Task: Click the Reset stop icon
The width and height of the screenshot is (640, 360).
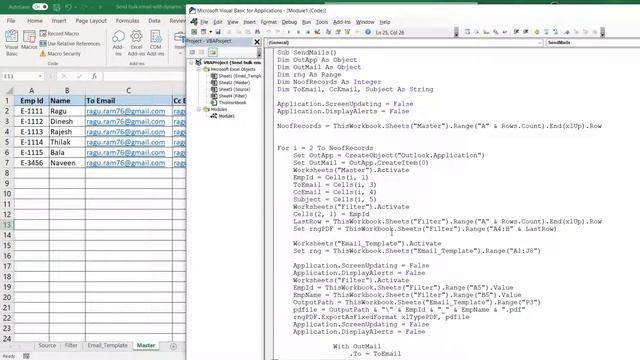Action: pyautogui.click(x=308, y=32)
